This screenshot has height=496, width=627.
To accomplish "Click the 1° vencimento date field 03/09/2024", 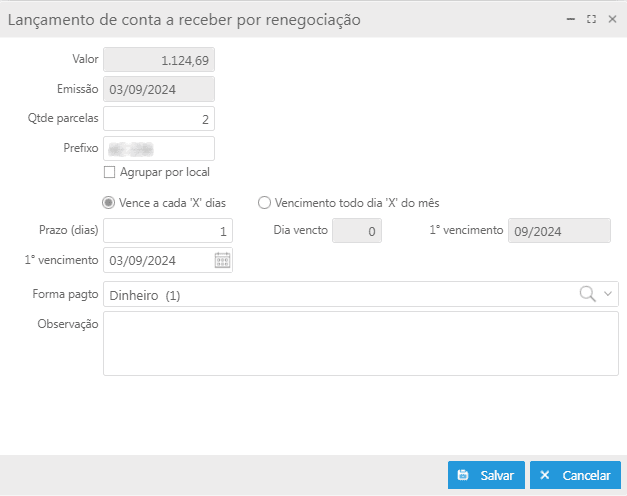I will [x=155, y=261].
